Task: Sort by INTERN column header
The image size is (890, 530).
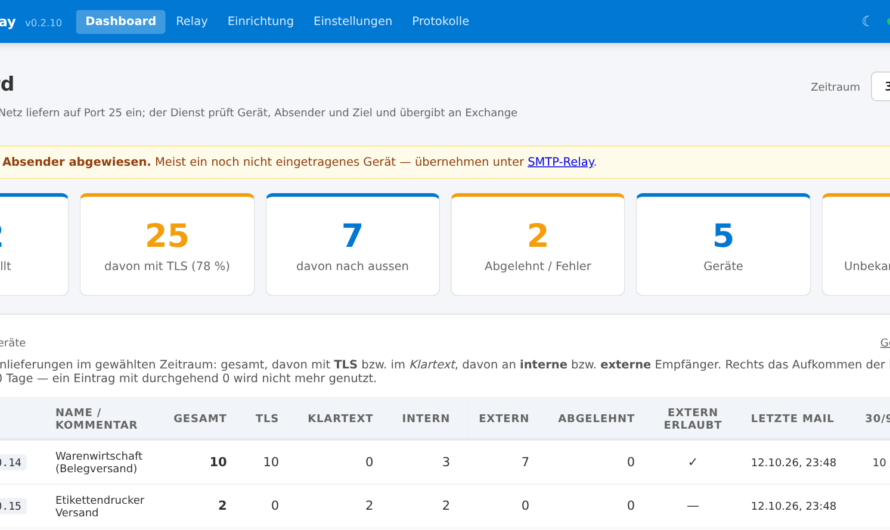Action: click(426, 418)
